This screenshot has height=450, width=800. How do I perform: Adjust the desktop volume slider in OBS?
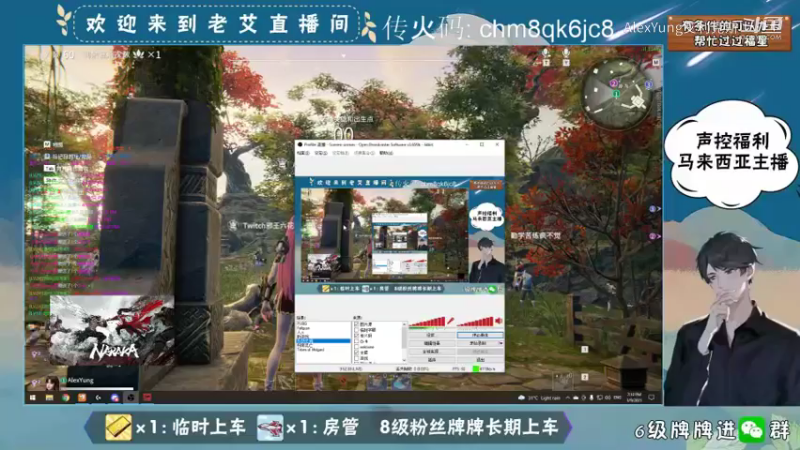pos(475,321)
